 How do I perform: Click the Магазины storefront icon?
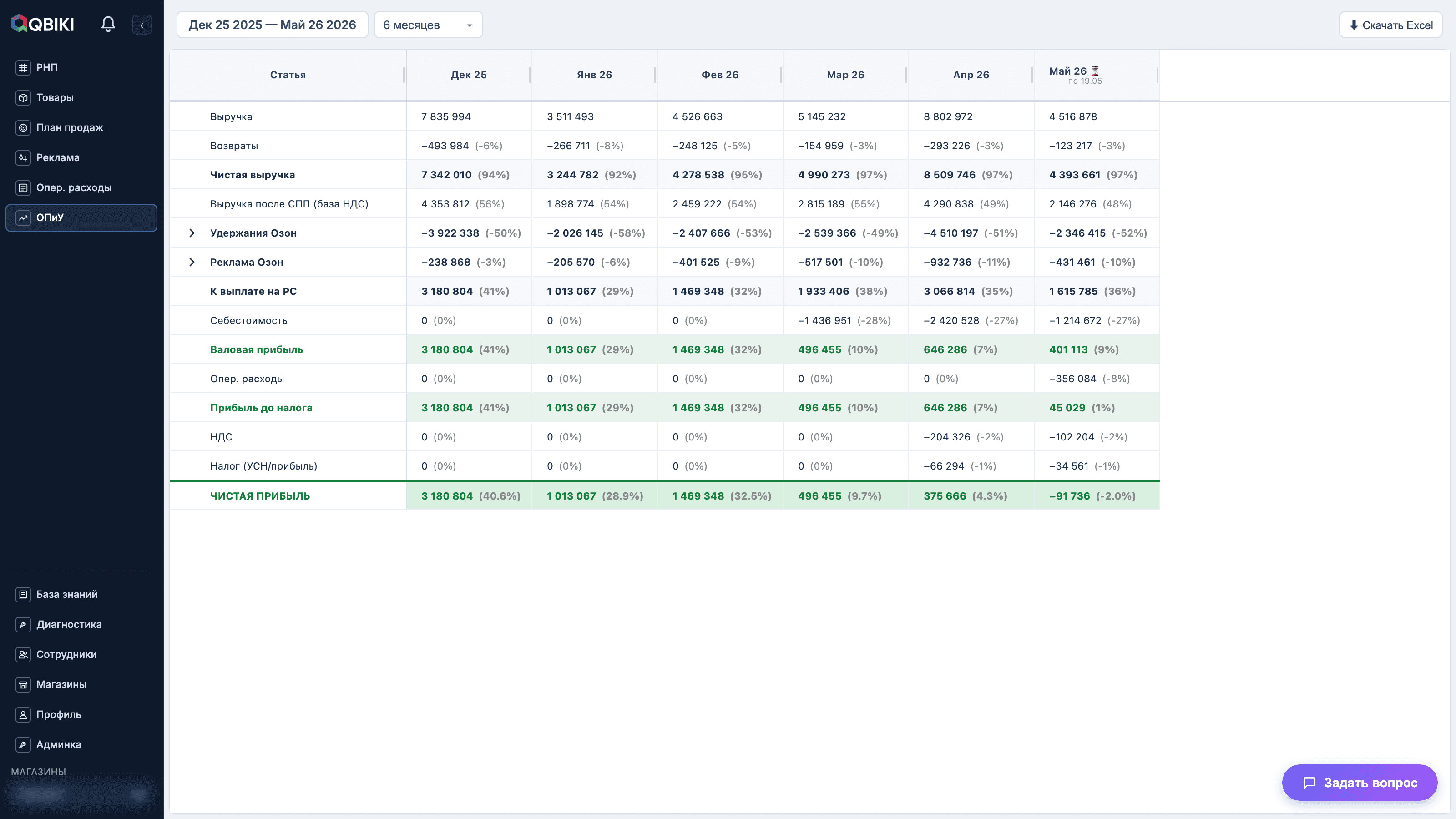23,684
